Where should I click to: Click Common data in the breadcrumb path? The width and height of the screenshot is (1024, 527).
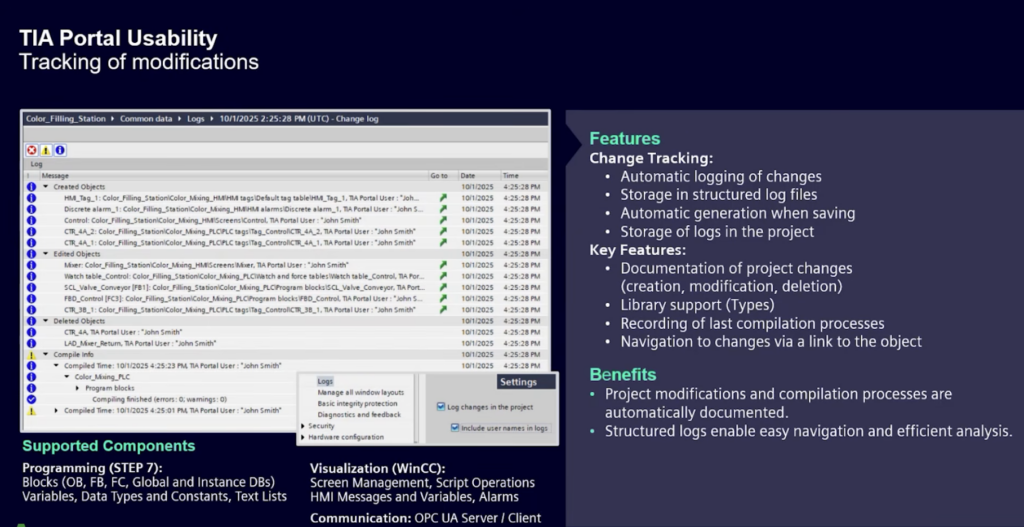[x=148, y=119]
